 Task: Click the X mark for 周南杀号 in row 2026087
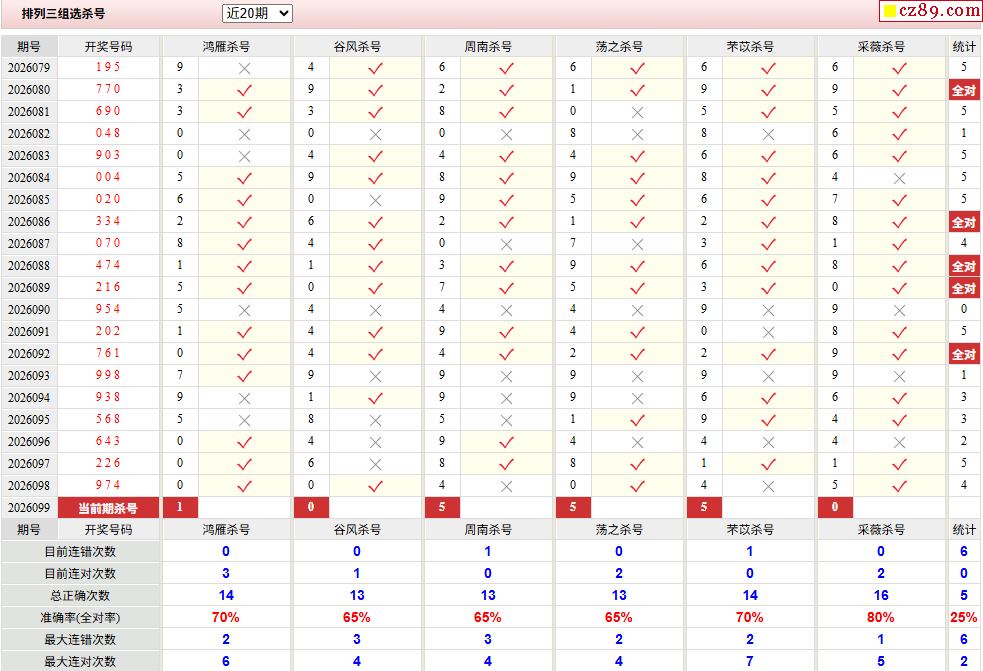point(507,244)
